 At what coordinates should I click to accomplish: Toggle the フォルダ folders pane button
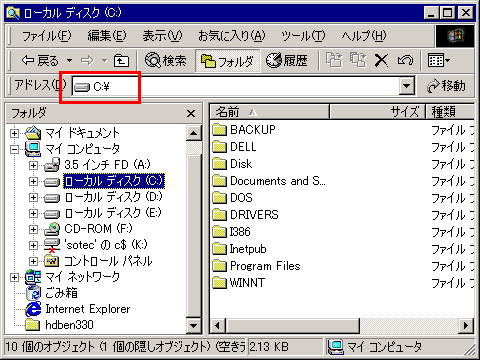227,61
